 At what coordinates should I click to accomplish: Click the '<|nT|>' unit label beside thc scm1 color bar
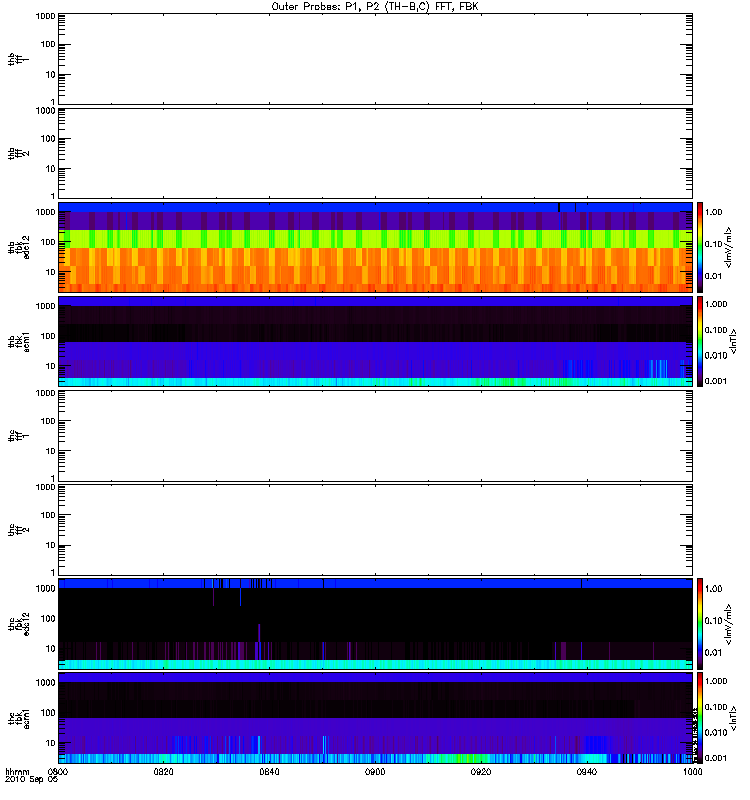tap(733, 718)
